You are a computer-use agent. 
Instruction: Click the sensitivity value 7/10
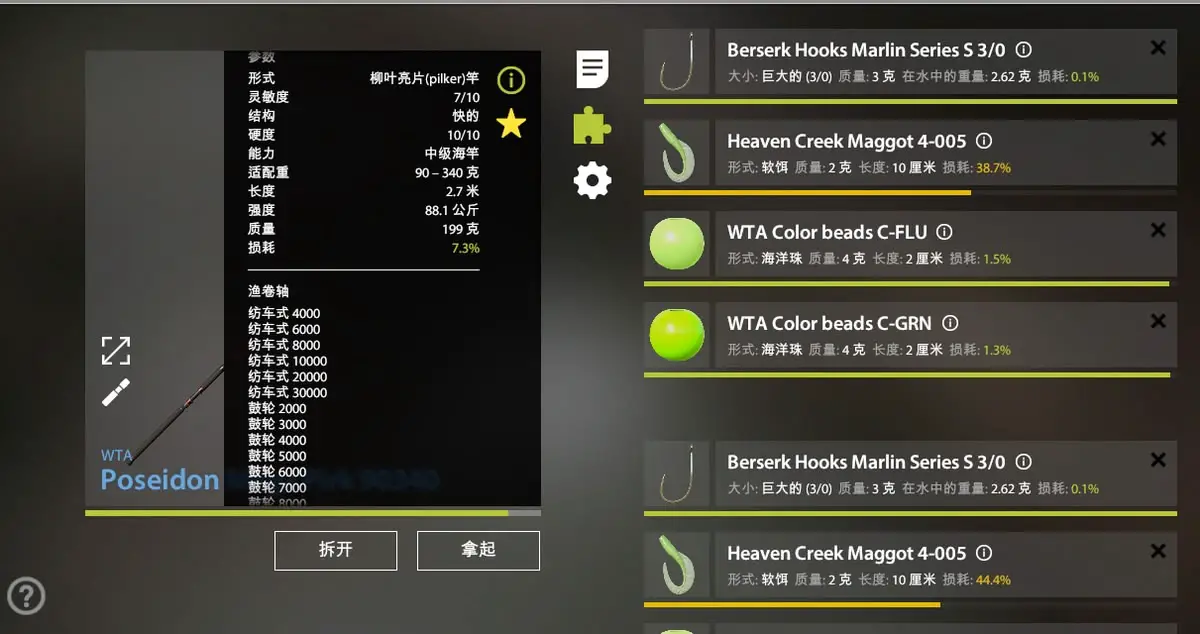[x=466, y=97]
